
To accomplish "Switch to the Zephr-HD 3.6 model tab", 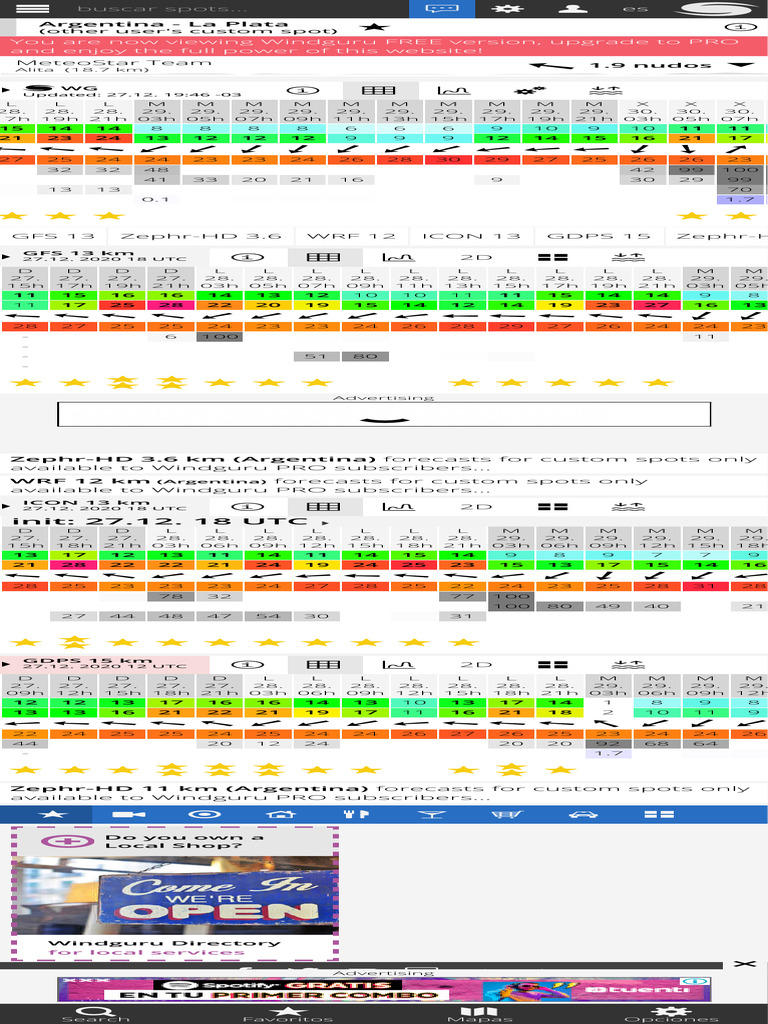I will pyautogui.click(x=200, y=236).
